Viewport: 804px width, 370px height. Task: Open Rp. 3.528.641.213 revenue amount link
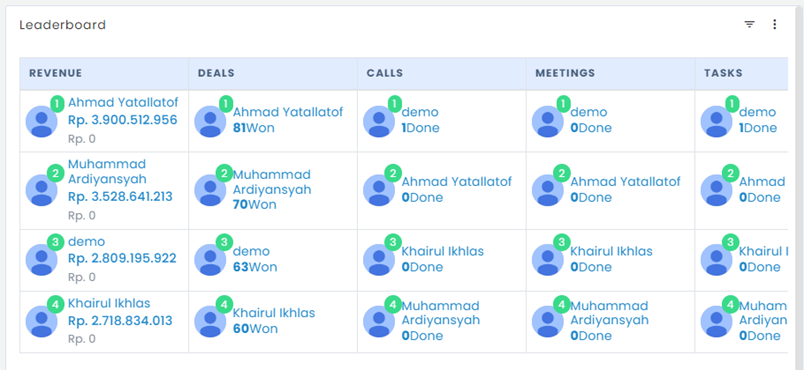coord(120,197)
